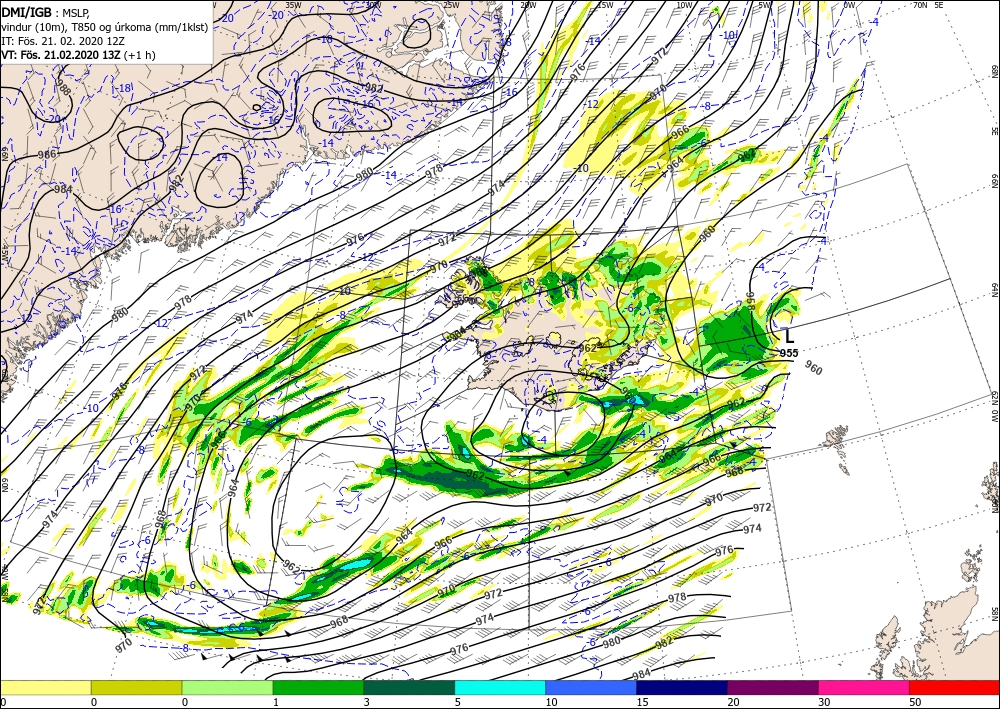
Task: Click the legend scale value '50'
Action: 915,702
